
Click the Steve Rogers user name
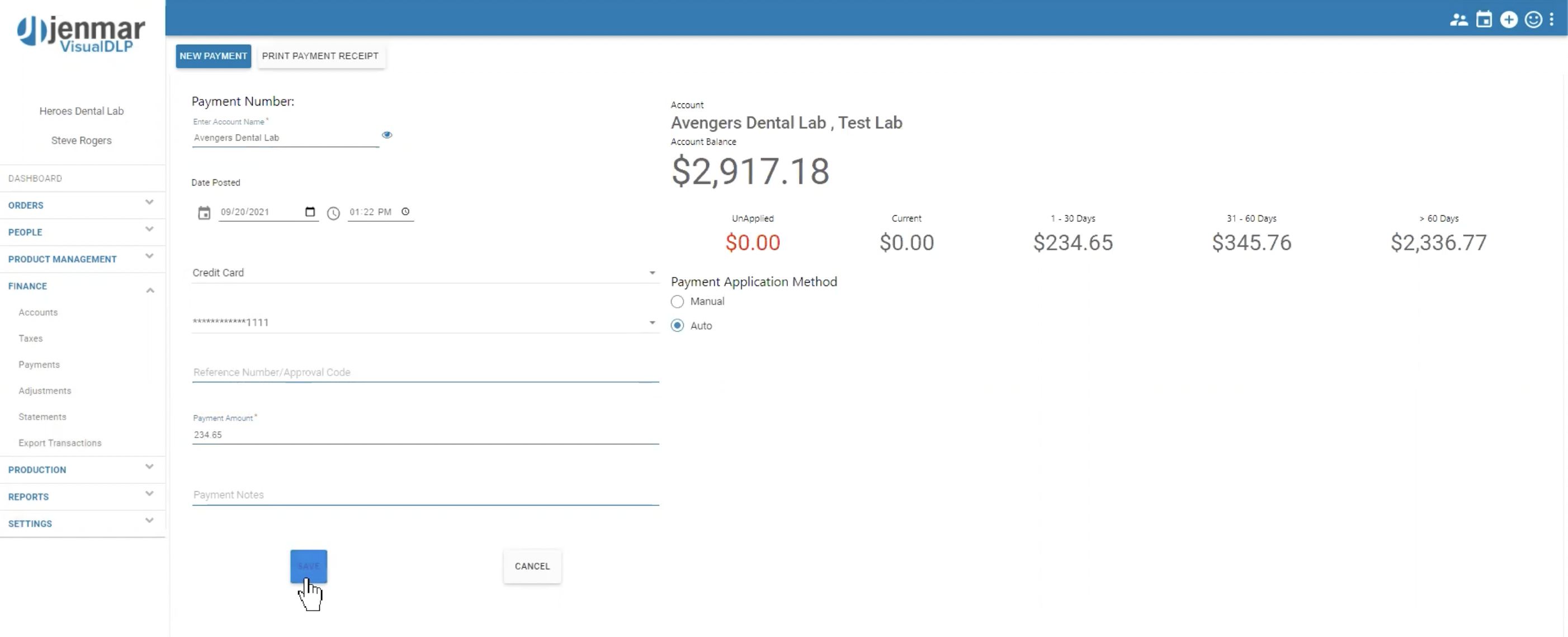(82, 141)
